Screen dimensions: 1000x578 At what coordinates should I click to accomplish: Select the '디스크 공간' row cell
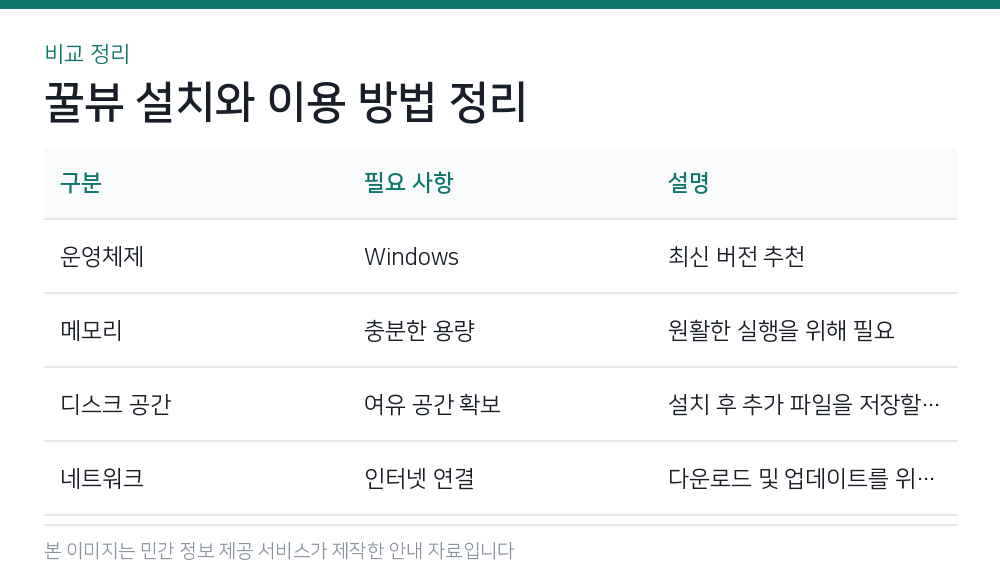[115, 404]
